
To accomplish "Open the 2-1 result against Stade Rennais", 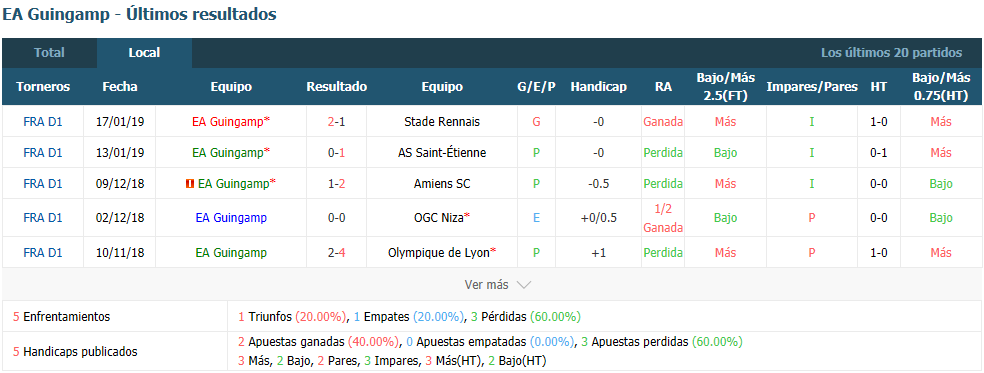I will pos(336,121).
